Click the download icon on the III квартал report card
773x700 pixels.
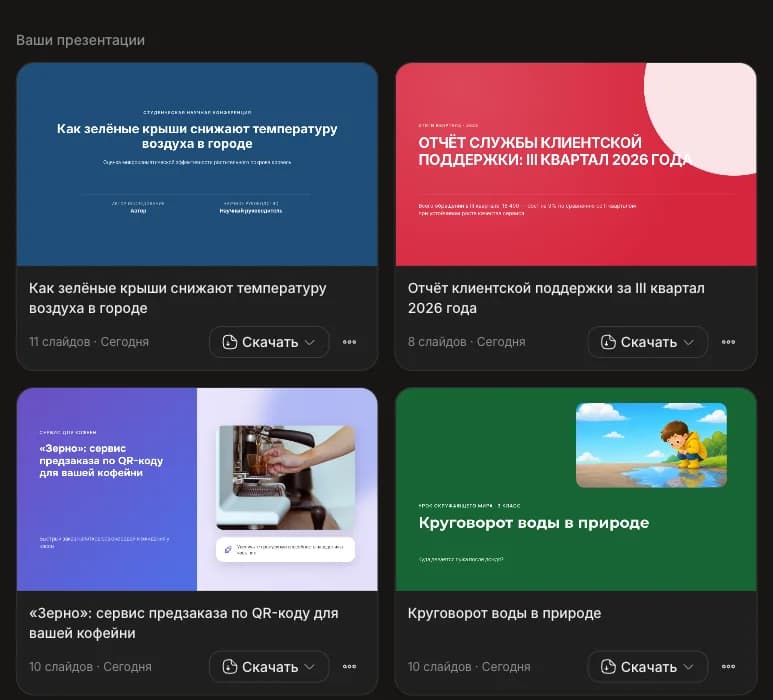point(608,342)
